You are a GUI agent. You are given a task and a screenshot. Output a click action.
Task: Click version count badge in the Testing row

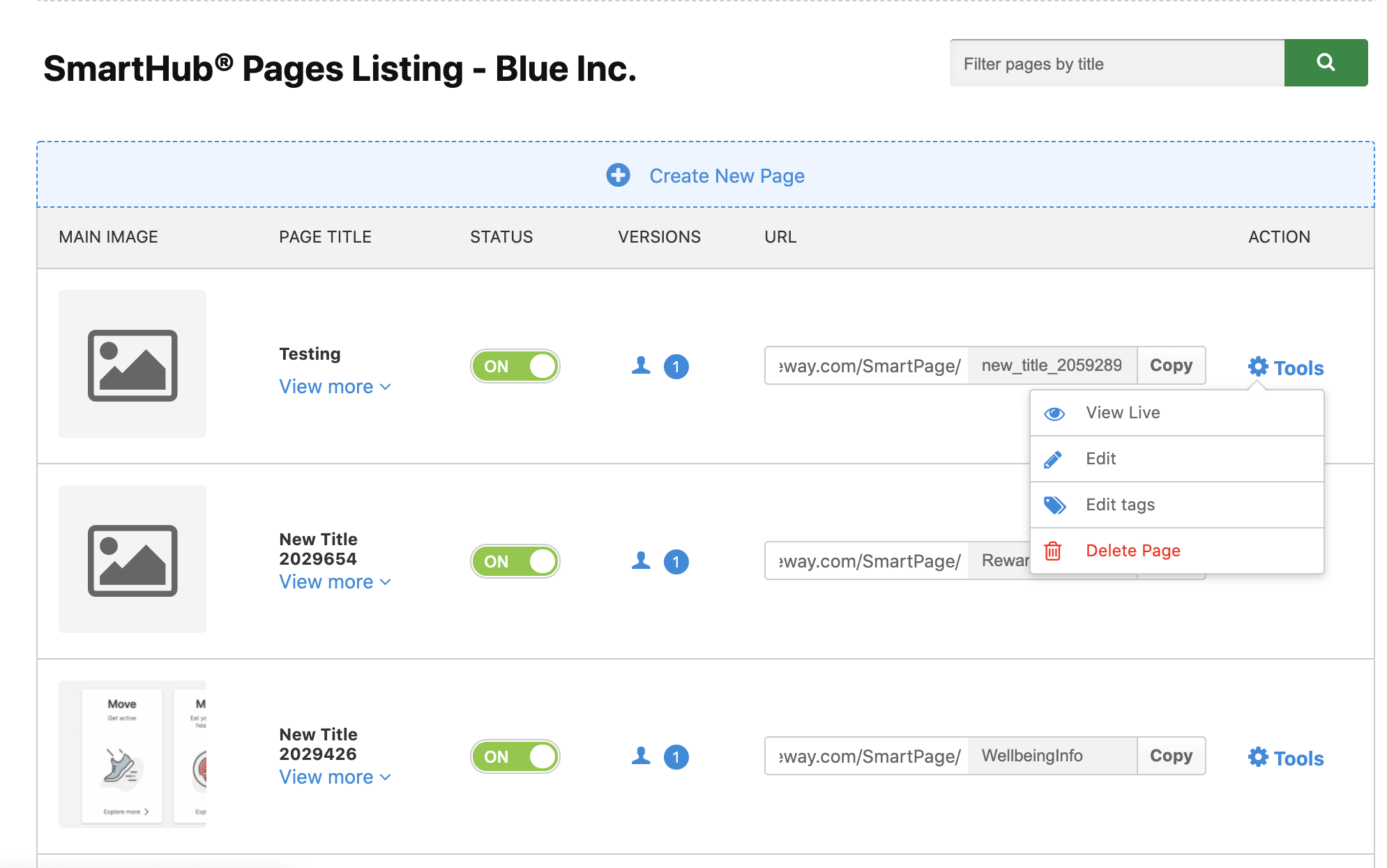coord(676,367)
